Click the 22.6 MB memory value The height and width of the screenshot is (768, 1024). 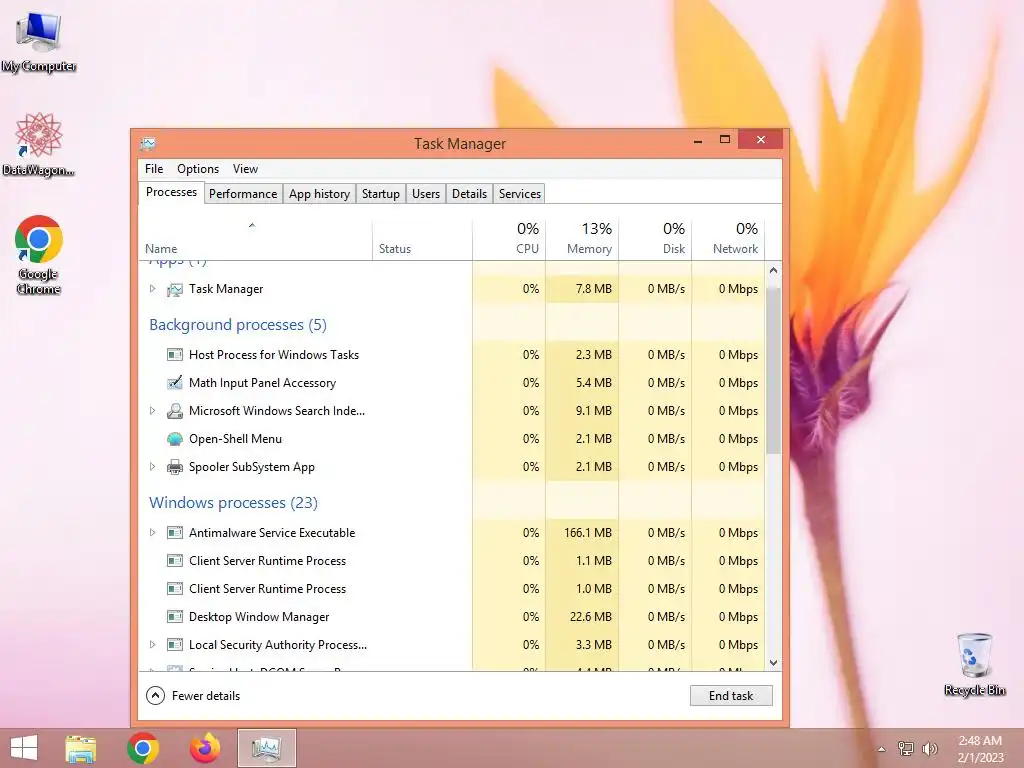pyautogui.click(x=590, y=616)
